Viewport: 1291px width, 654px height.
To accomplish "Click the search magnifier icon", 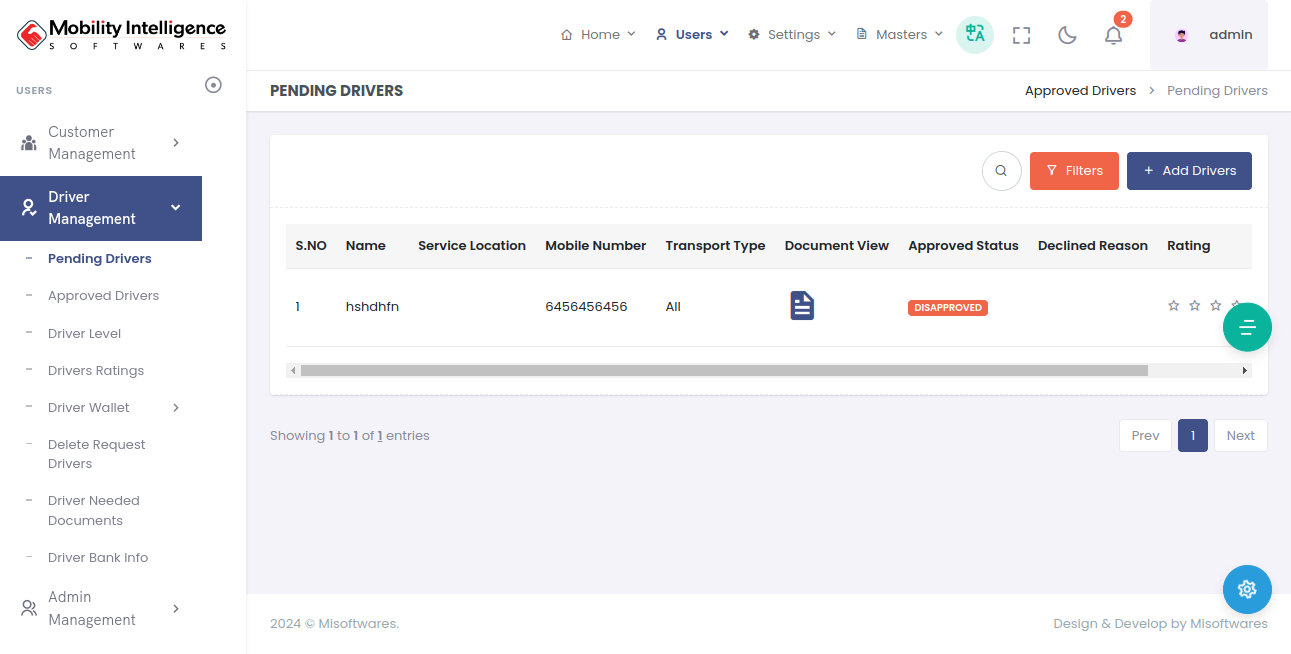I will click(x=1001, y=171).
